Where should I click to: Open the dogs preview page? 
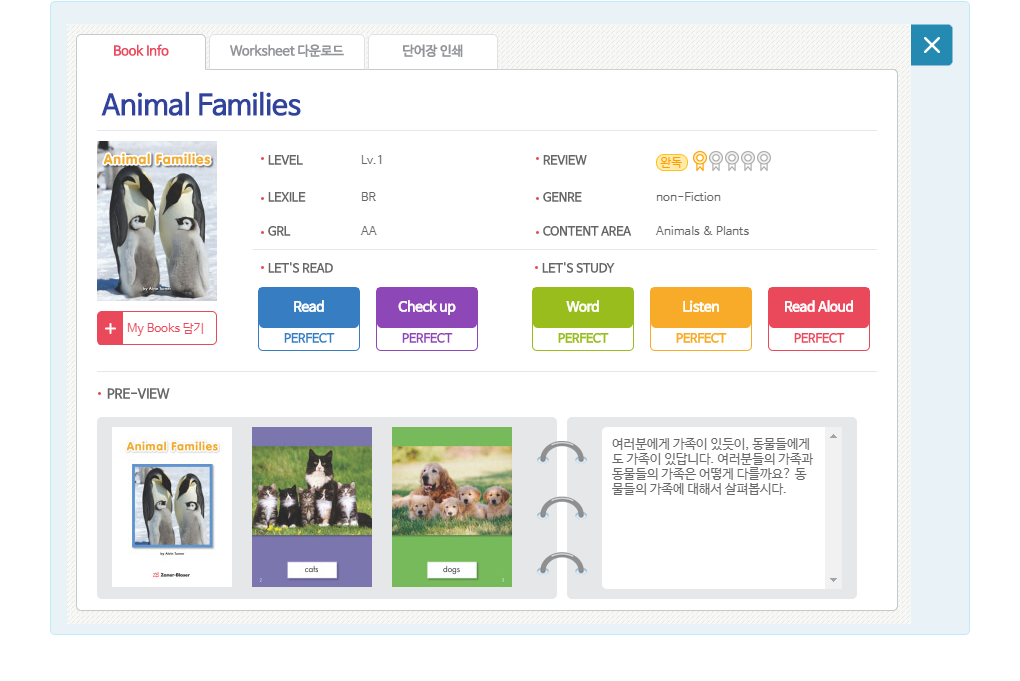click(x=452, y=507)
